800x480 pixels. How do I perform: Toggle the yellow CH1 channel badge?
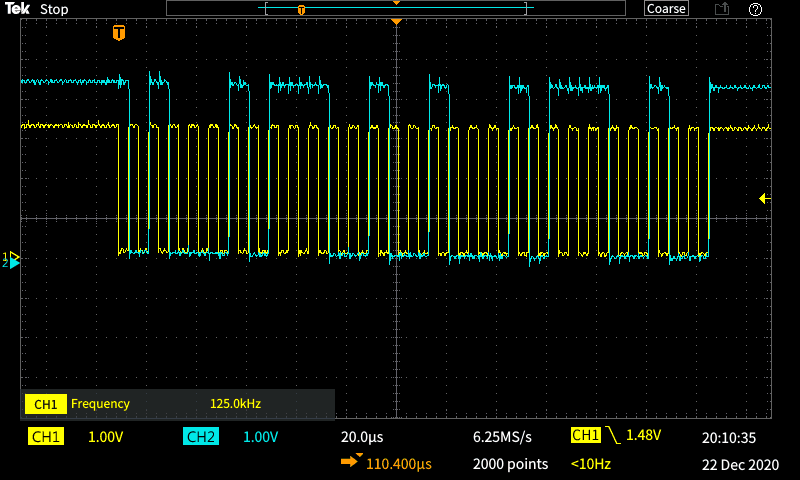pyautogui.click(x=46, y=437)
